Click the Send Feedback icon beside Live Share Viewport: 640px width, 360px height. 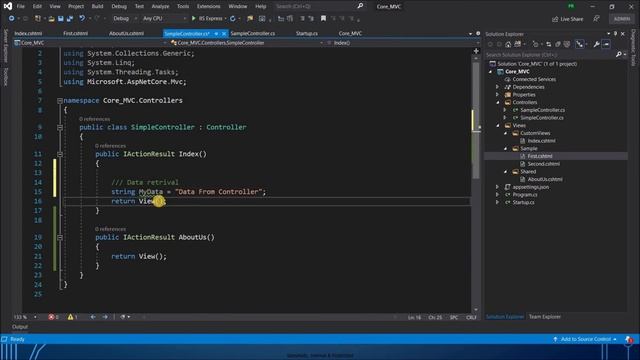click(x=596, y=19)
